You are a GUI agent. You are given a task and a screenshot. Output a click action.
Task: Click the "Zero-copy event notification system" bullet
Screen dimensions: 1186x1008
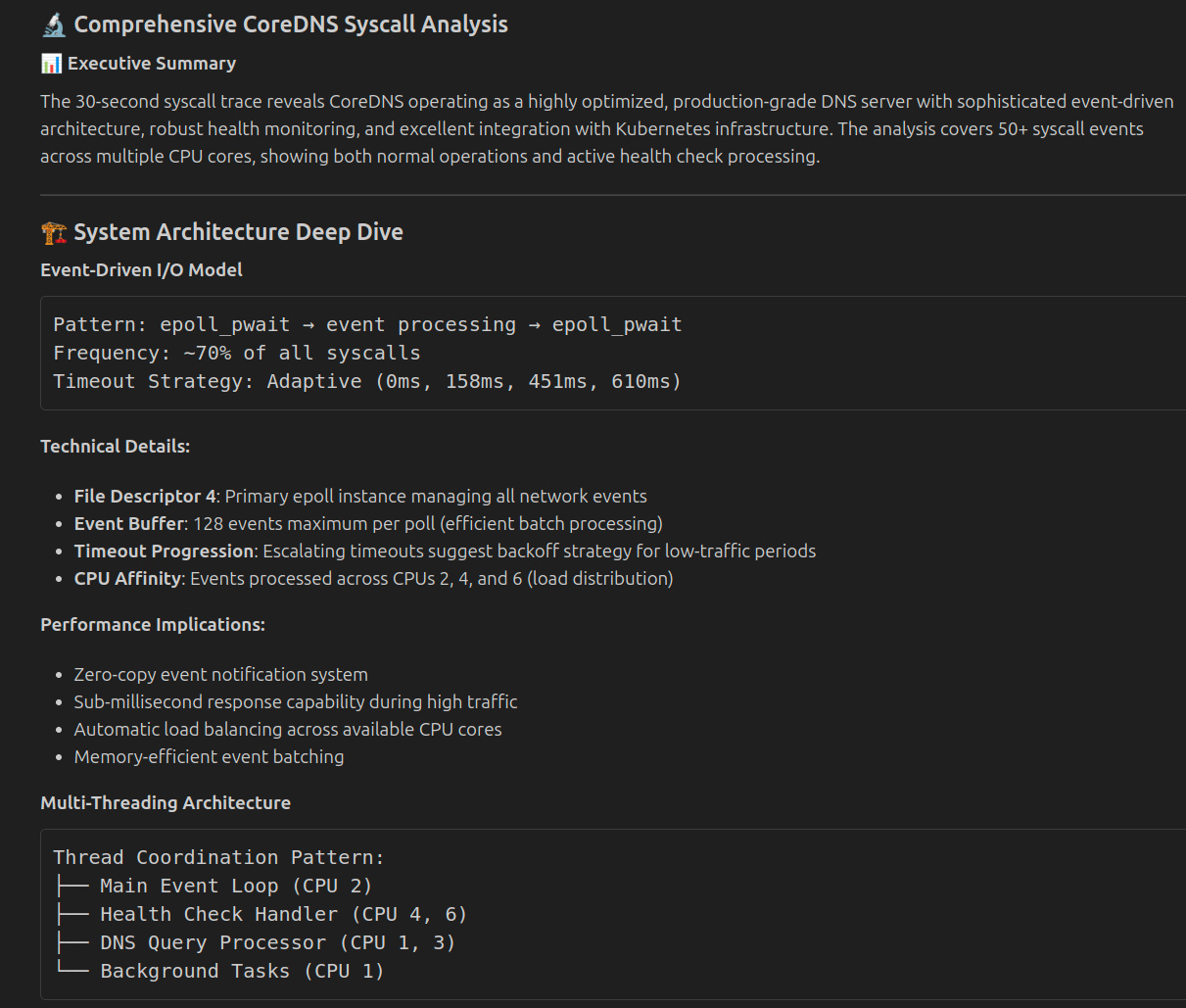coord(219,674)
